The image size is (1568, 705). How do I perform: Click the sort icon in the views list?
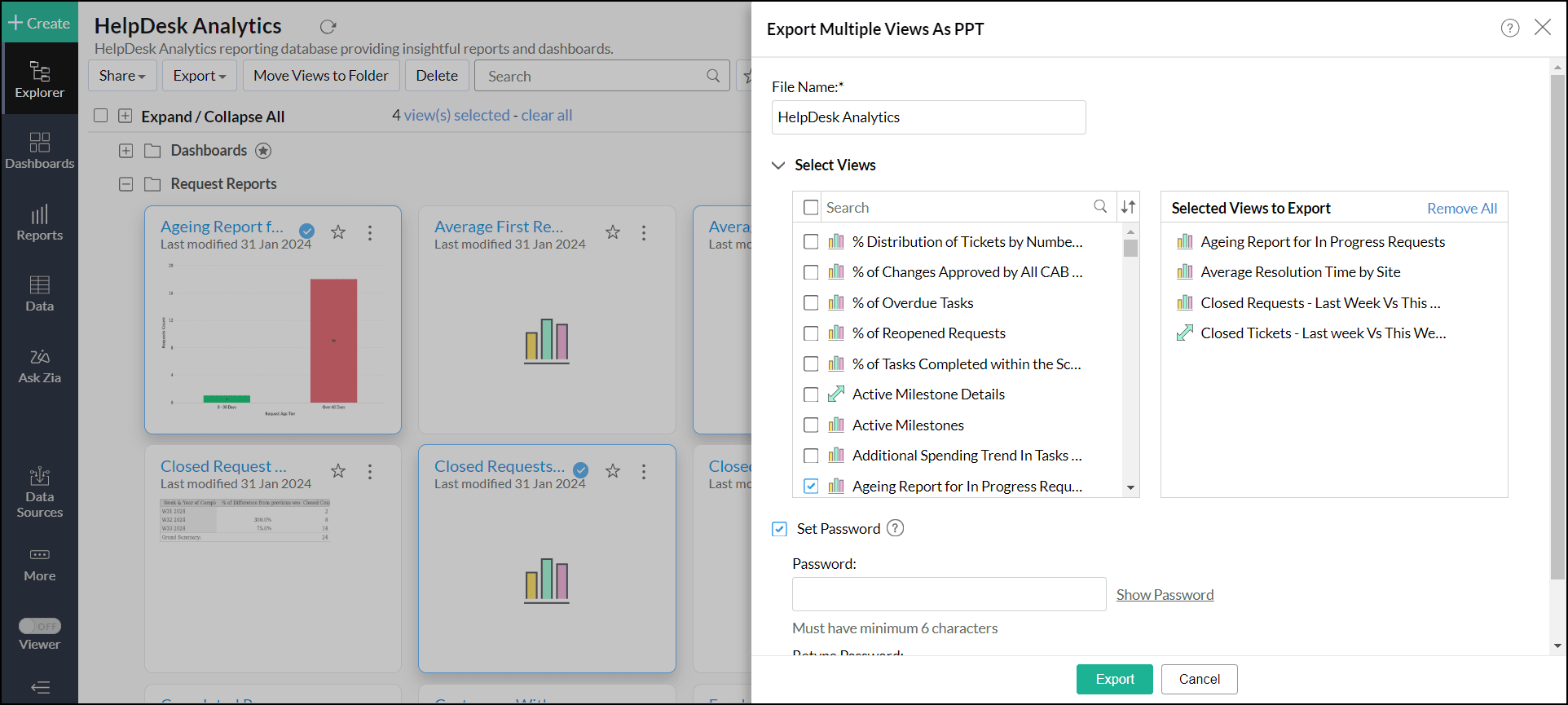(x=1128, y=207)
